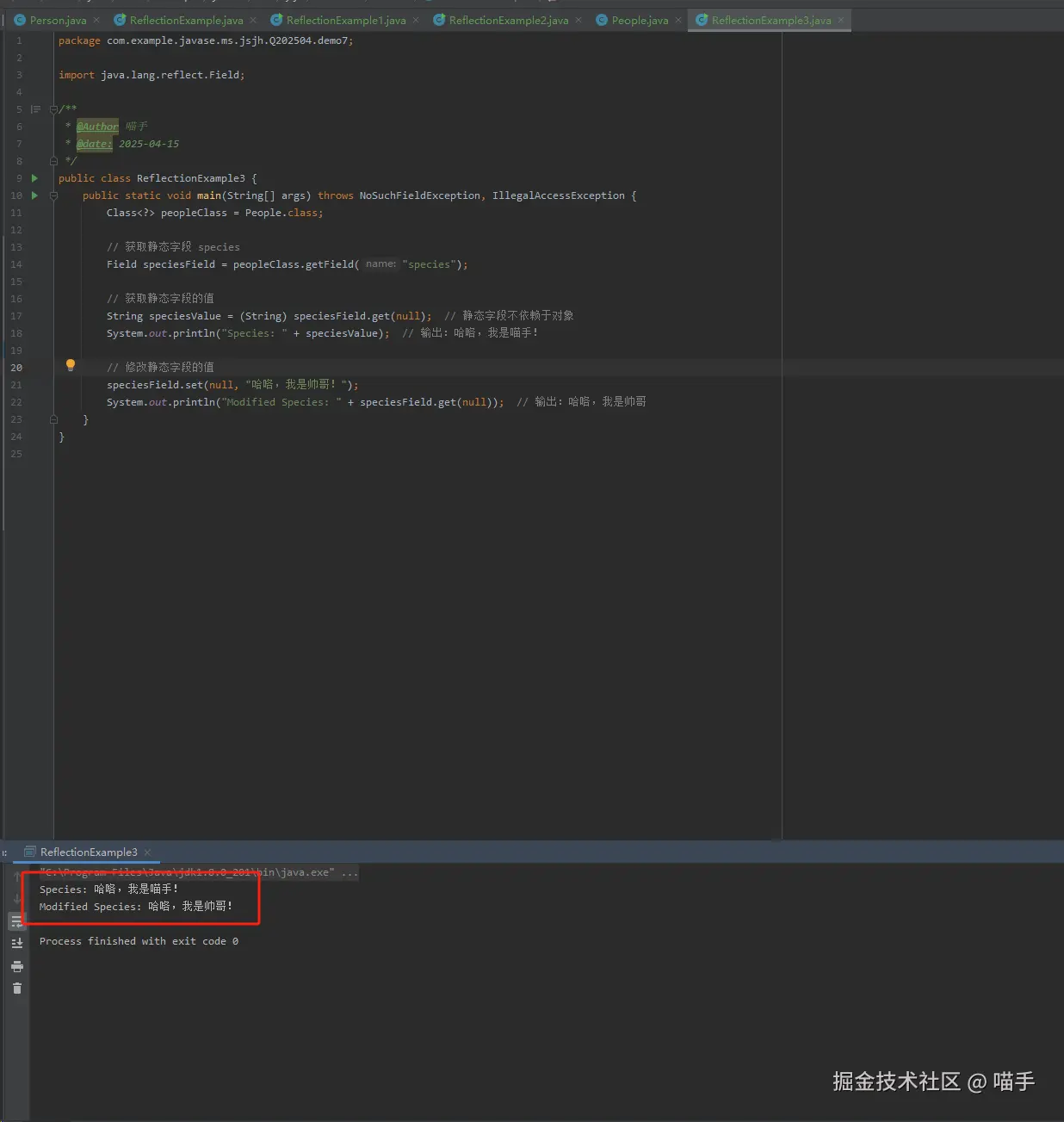Click the @Author tag in the Javadoc comment
This screenshot has width=1064, height=1122.
tap(97, 127)
